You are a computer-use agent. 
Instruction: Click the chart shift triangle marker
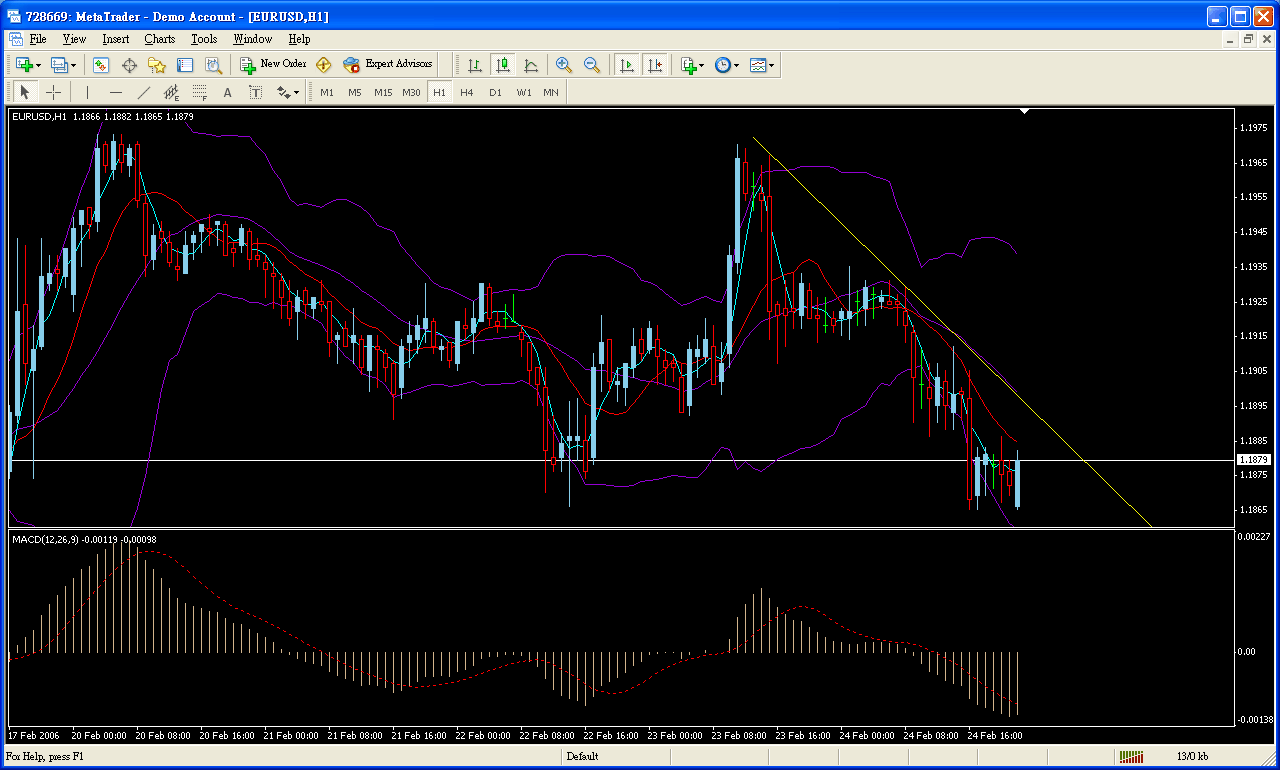(x=1024, y=112)
